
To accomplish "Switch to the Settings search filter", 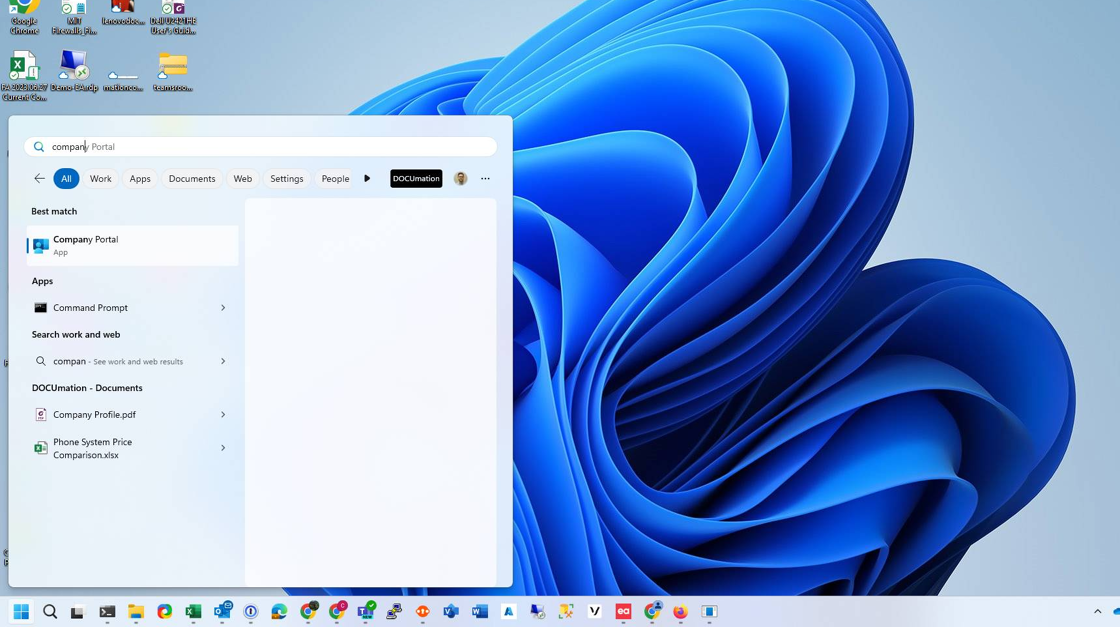I will pos(286,179).
